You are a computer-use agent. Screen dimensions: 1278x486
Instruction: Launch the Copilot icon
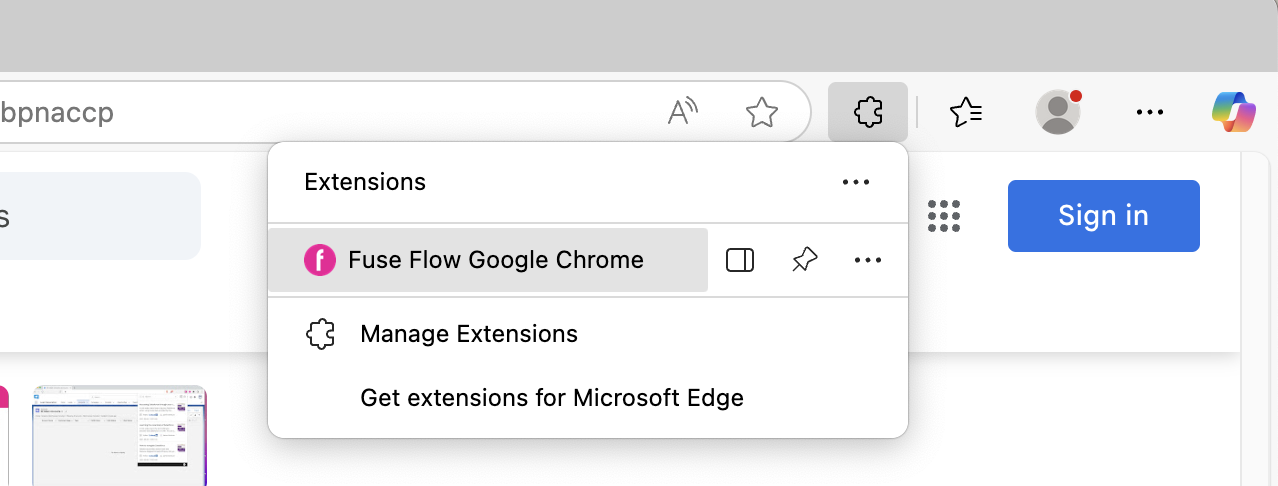pos(1233,112)
